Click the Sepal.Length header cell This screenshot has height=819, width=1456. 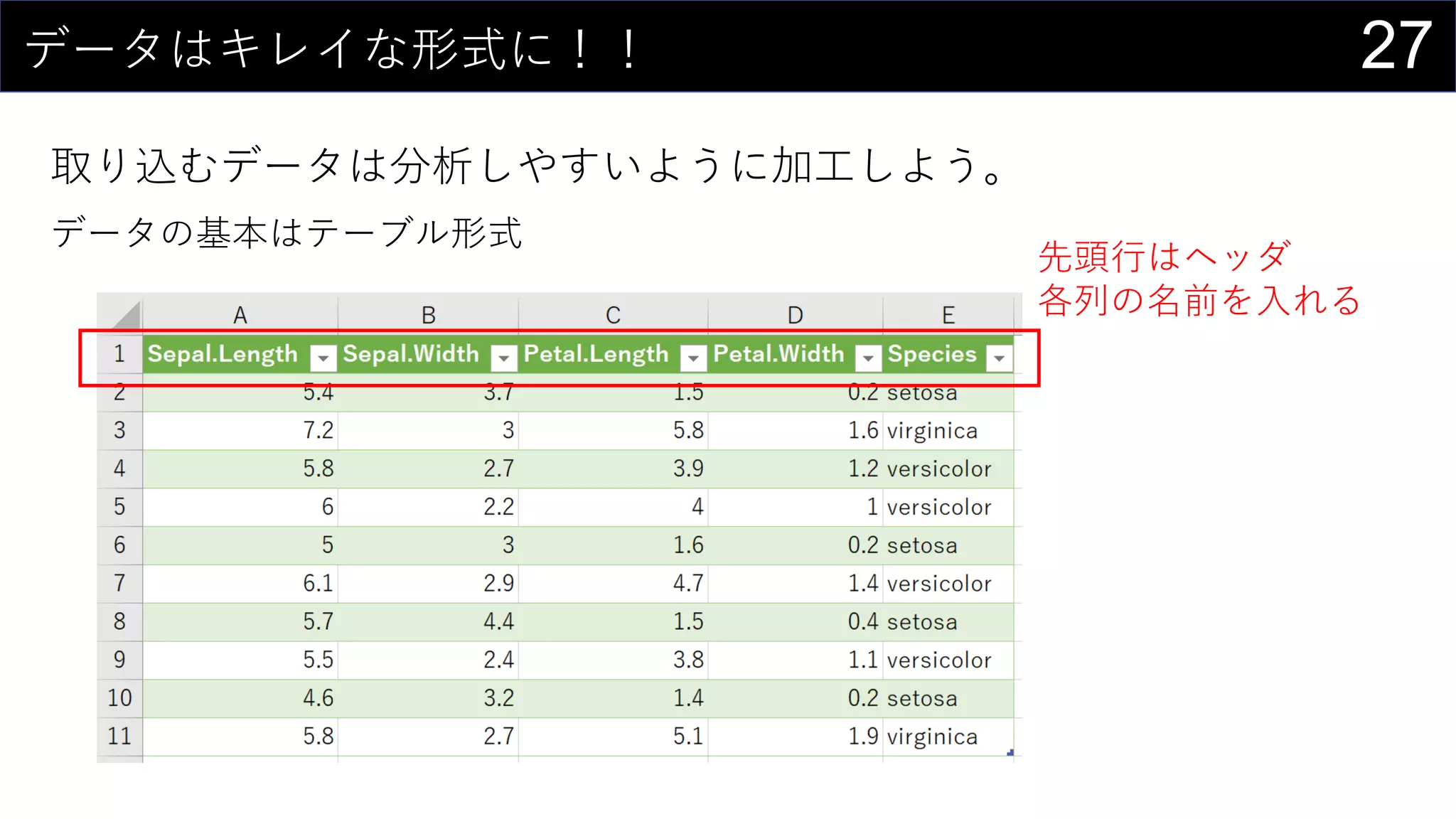(x=223, y=354)
